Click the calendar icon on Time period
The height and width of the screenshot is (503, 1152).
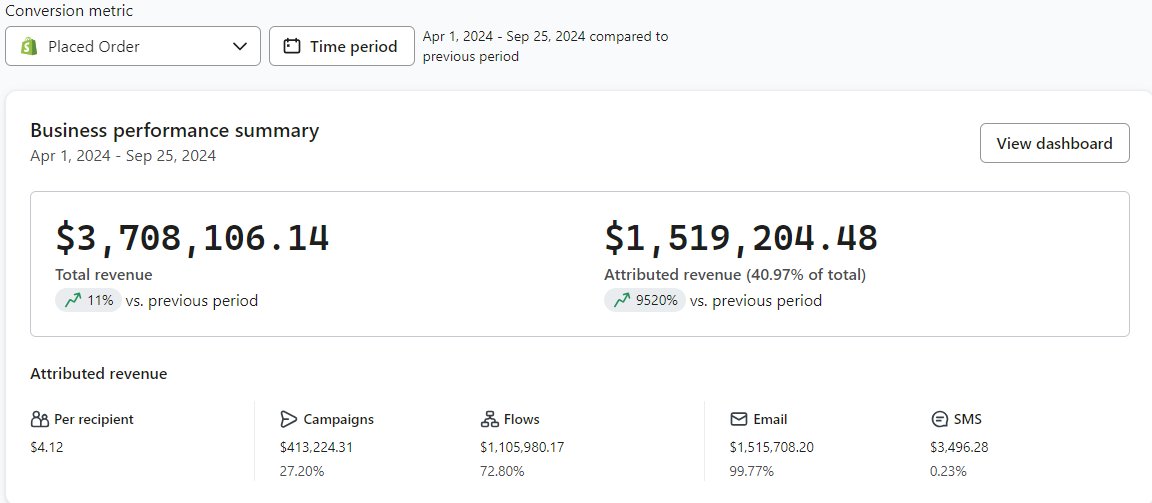pos(292,46)
